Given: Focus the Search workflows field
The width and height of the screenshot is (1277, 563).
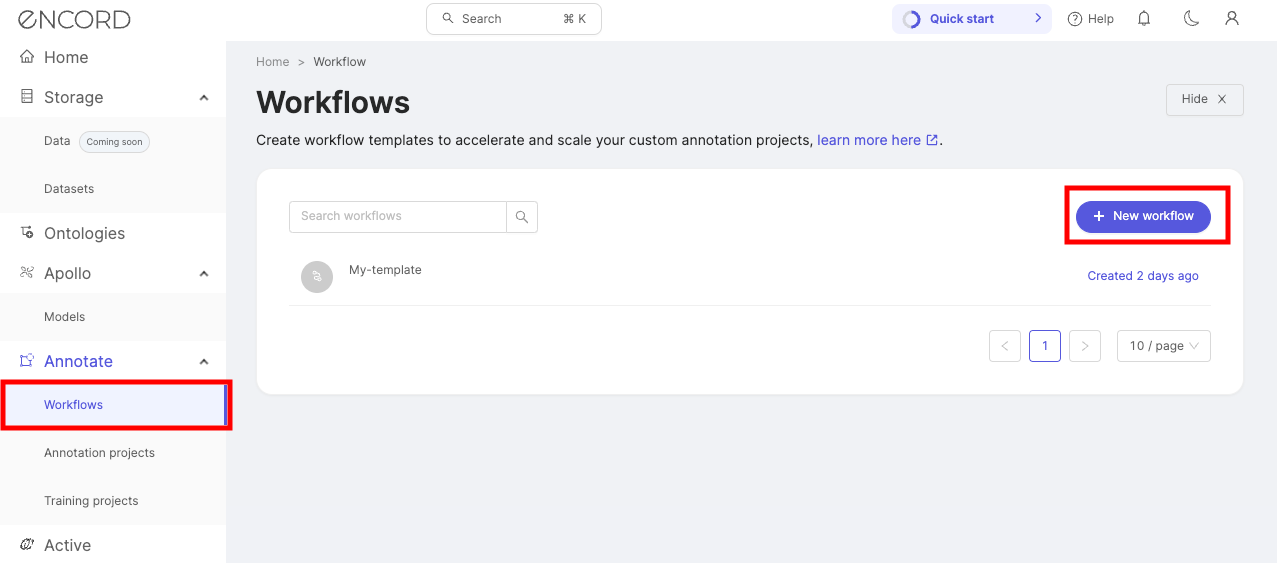Looking at the screenshot, I should (398, 217).
